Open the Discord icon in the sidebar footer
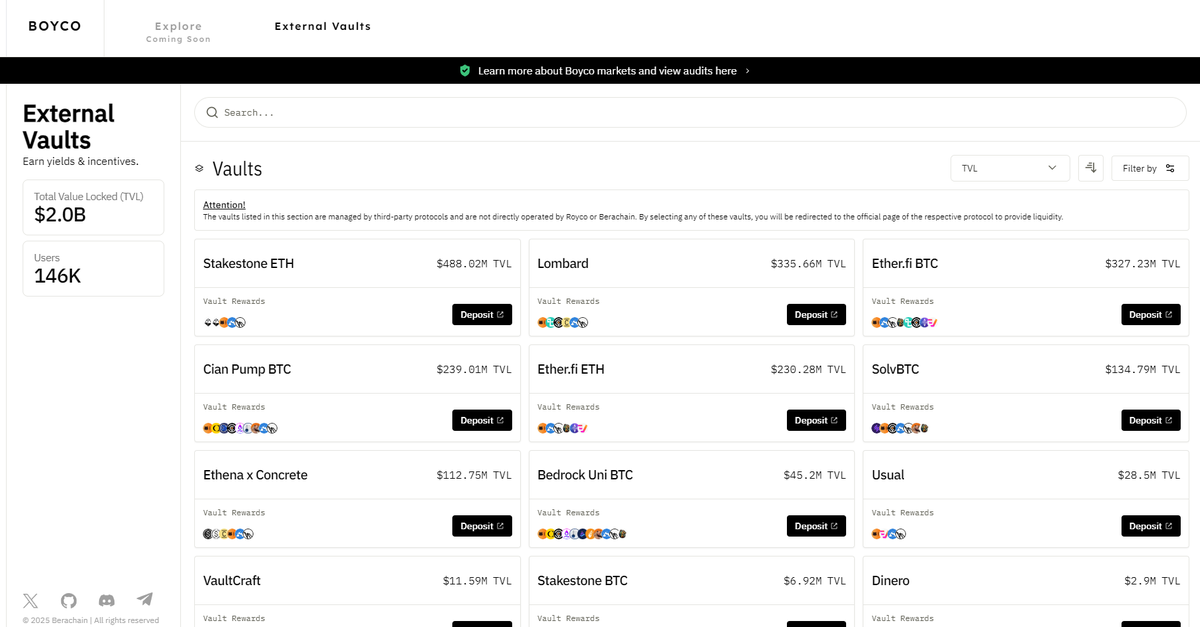This screenshot has width=1200, height=627. point(107,600)
